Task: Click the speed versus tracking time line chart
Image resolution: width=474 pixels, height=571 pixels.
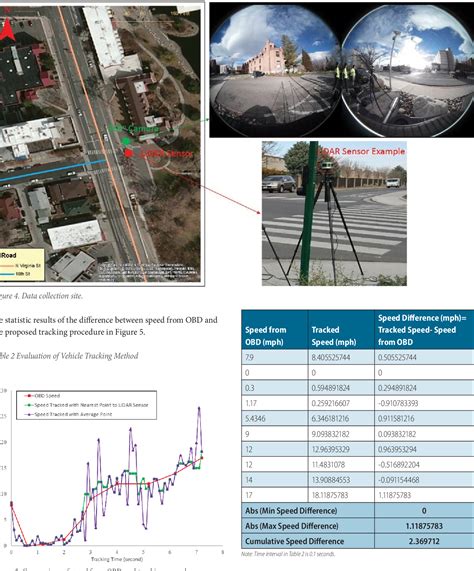Action: (112, 477)
